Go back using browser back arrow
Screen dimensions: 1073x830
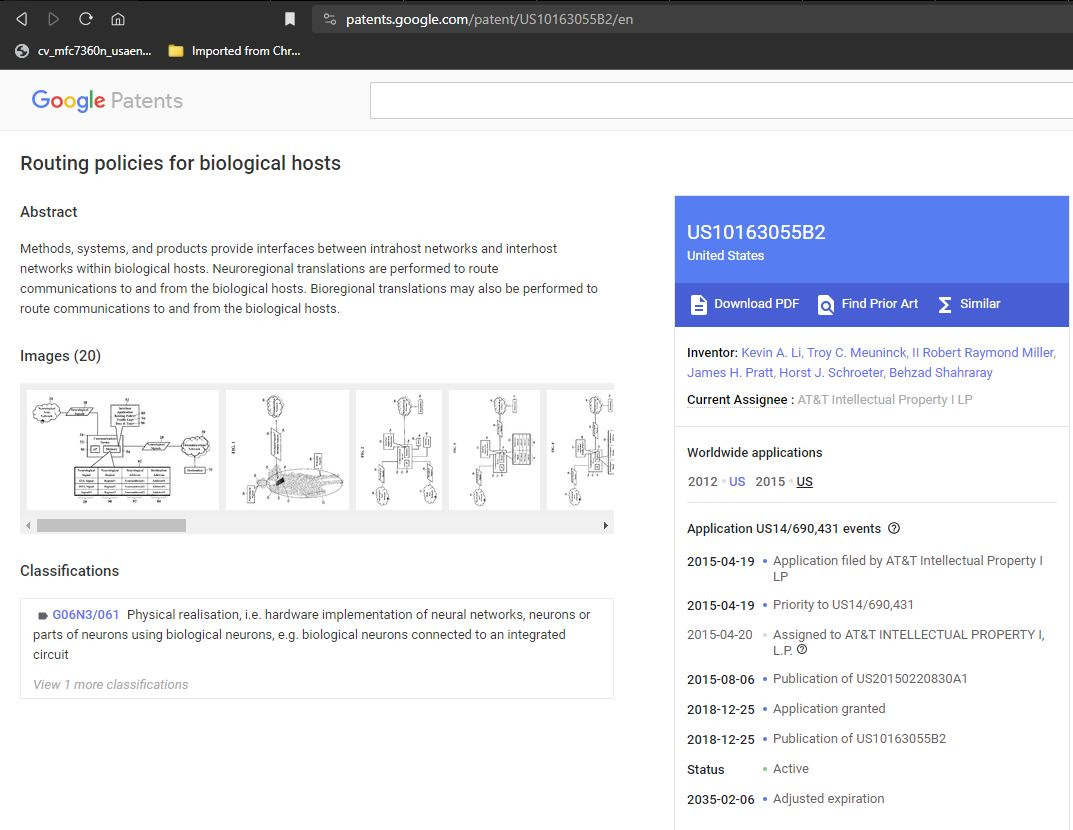coord(22,19)
